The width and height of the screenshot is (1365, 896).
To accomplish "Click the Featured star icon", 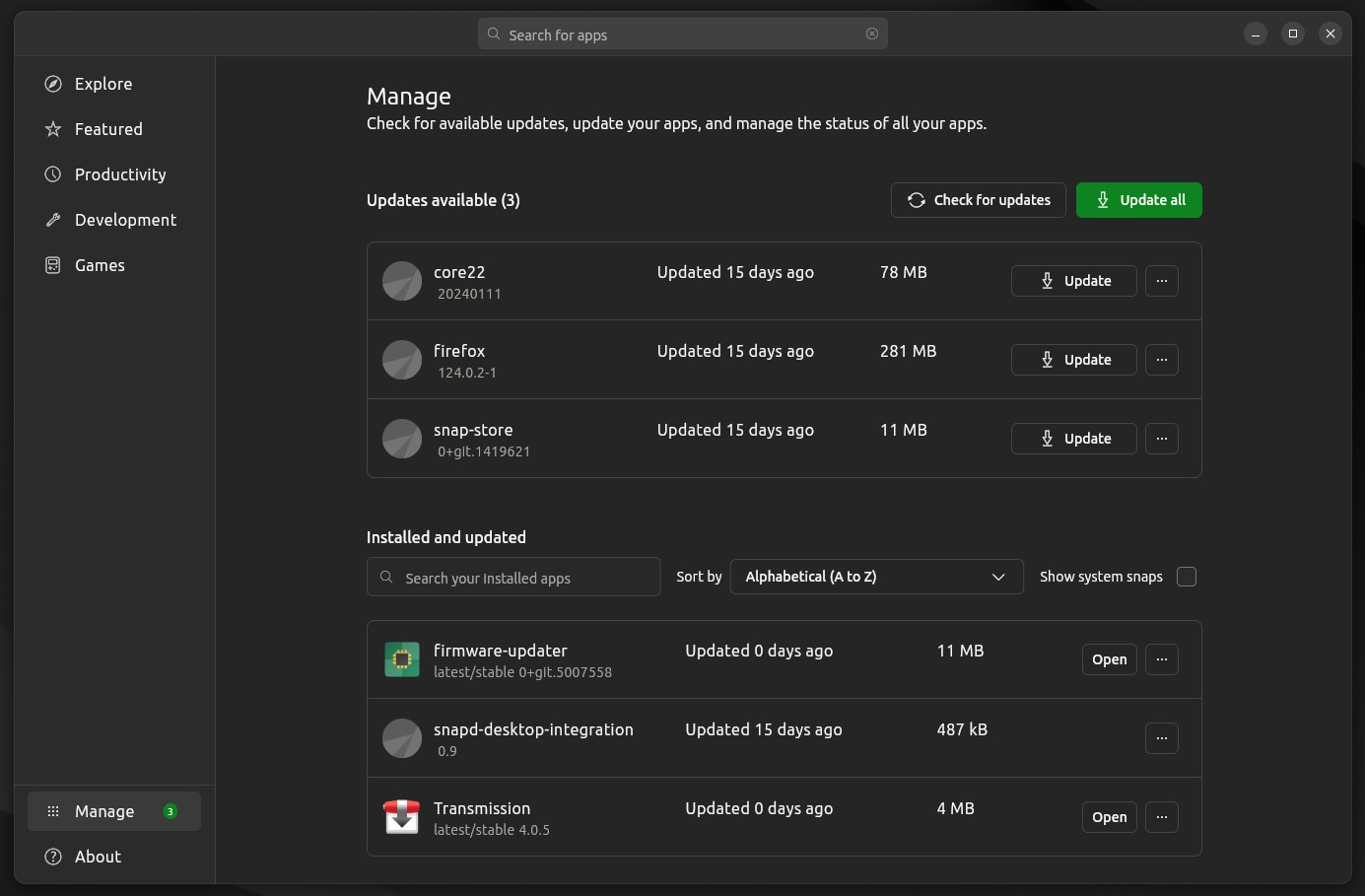I will (x=53, y=129).
